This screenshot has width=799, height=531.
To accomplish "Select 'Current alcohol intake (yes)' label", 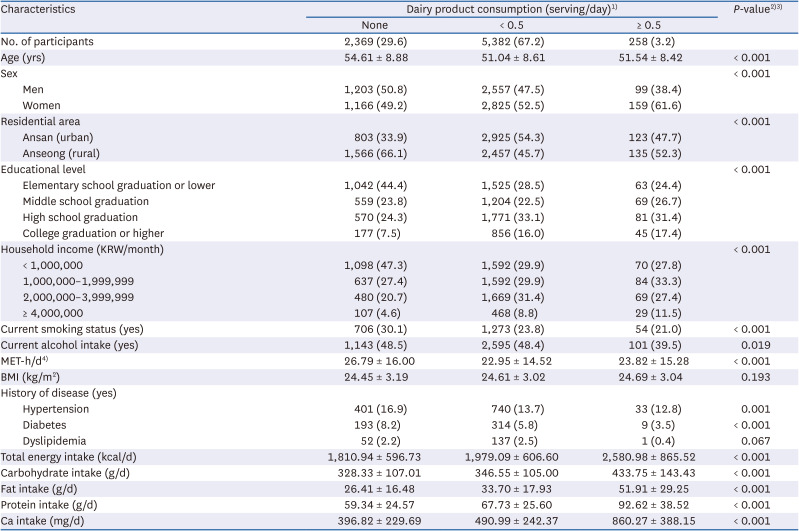I will [69, 345].
